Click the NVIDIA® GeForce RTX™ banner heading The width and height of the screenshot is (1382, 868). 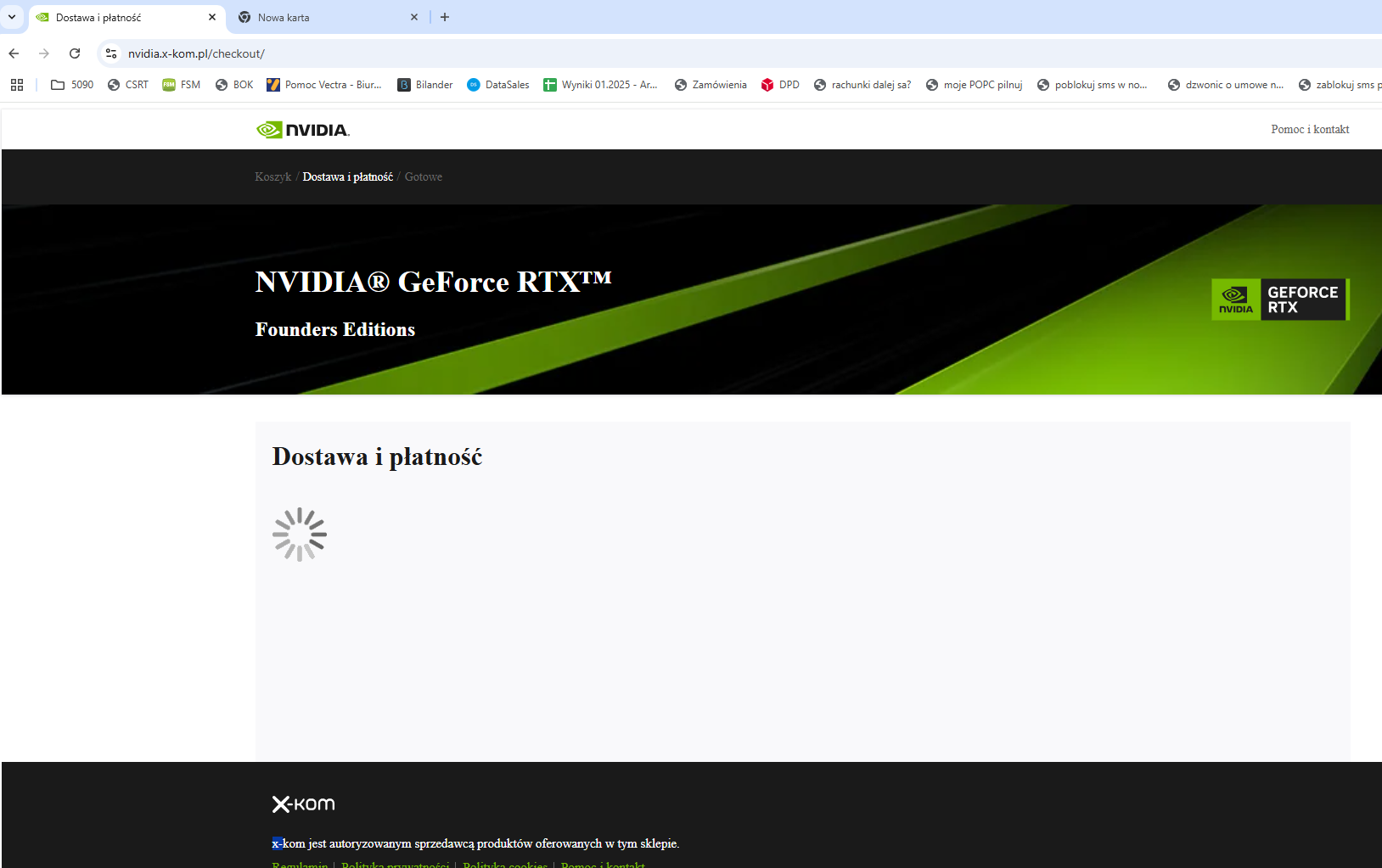[434, 282]
